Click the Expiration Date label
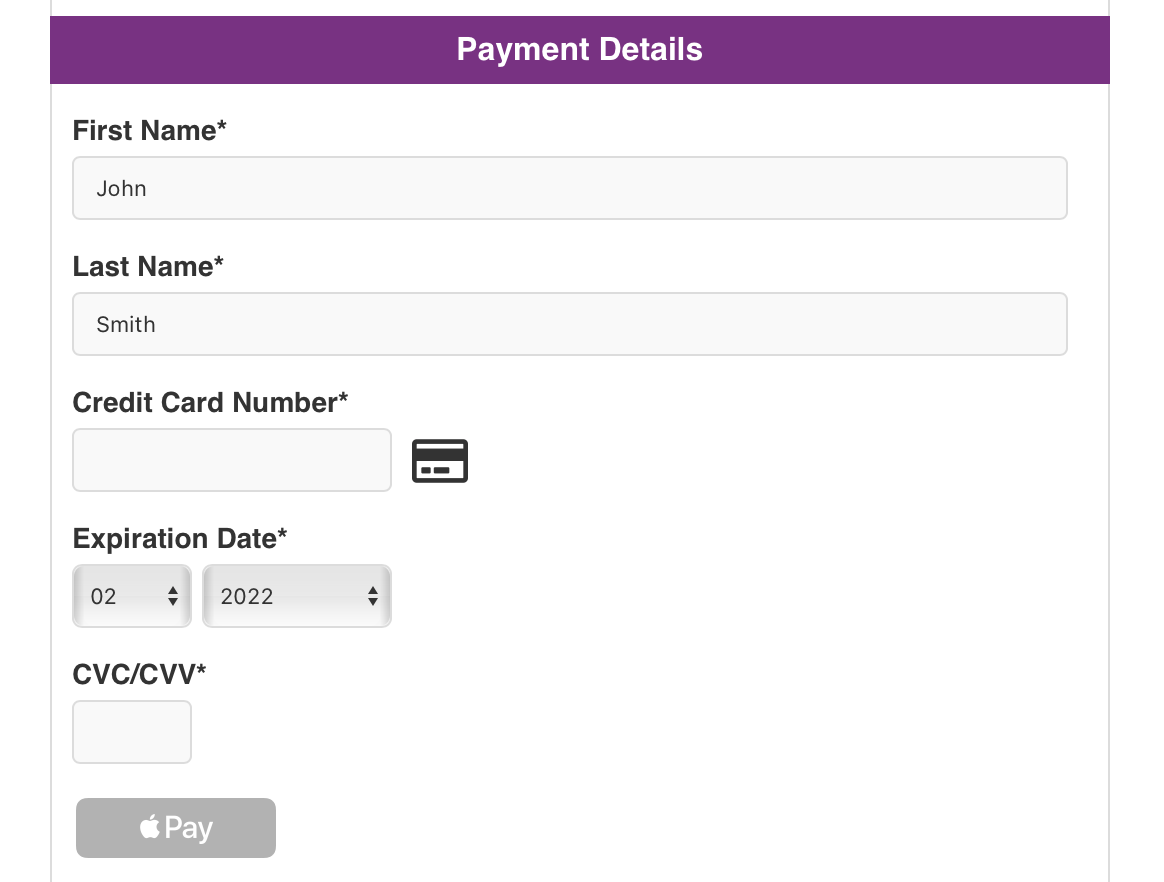Image resolution: width=1164 pixels, height=882 pixels. click(x=180, y=539)
